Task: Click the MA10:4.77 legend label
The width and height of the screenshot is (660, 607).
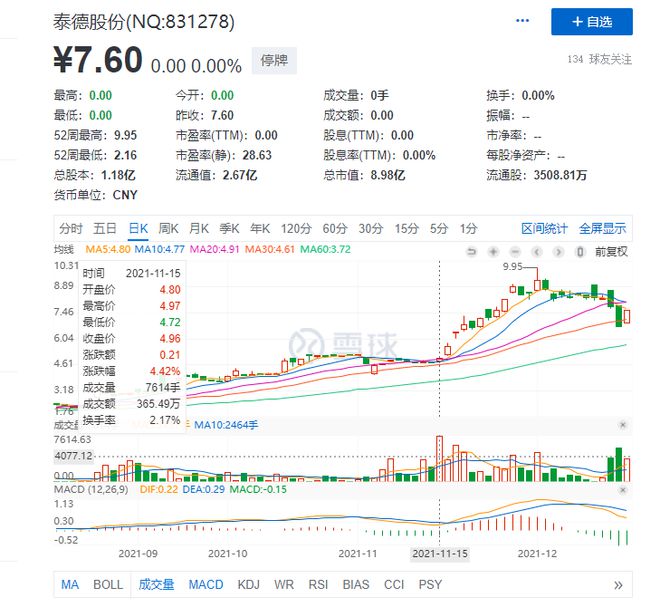Action: (160, 249)
